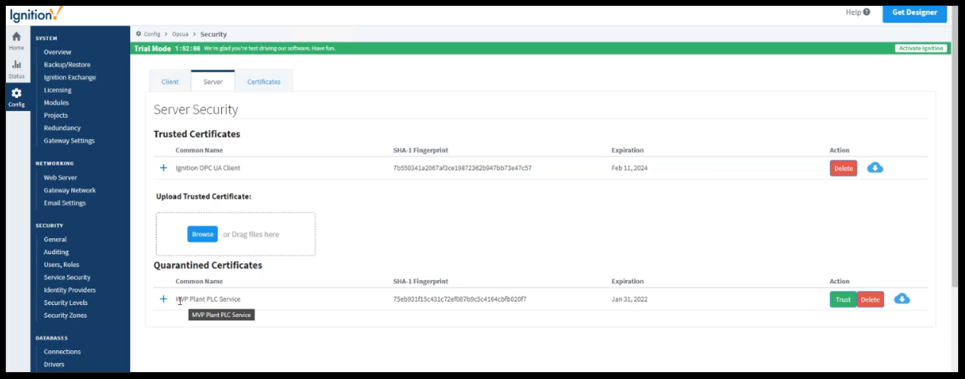Click the Jan 31, 2022 expiration

pyautogui.click(x=629, y=300)
